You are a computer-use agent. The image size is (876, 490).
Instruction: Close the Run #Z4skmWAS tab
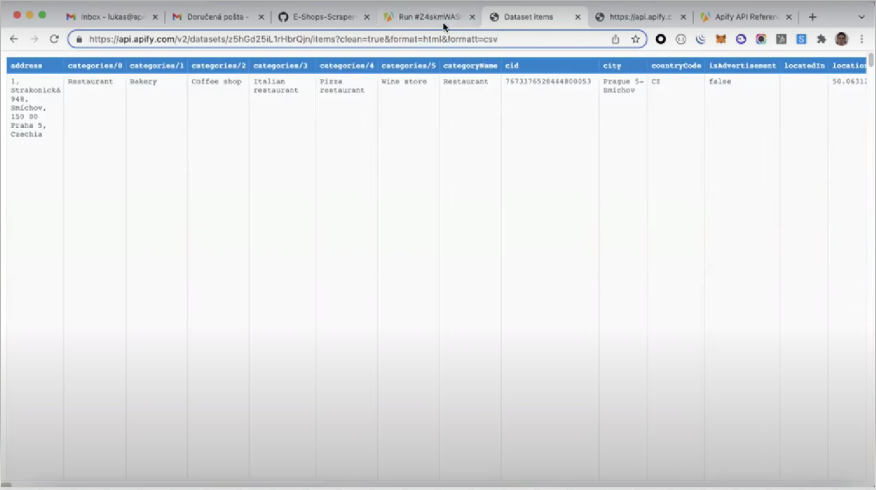472,17
